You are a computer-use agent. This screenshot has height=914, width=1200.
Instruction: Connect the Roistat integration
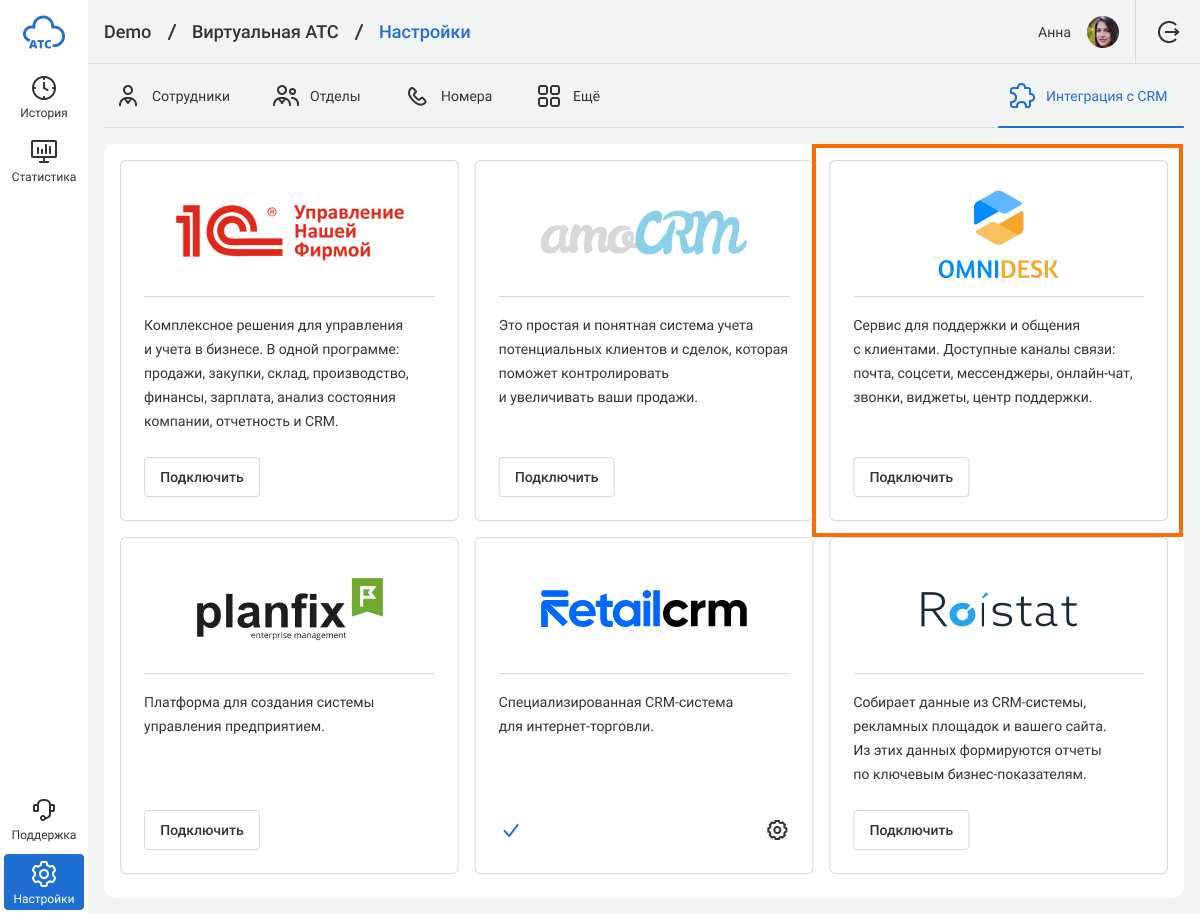point(911,830)
